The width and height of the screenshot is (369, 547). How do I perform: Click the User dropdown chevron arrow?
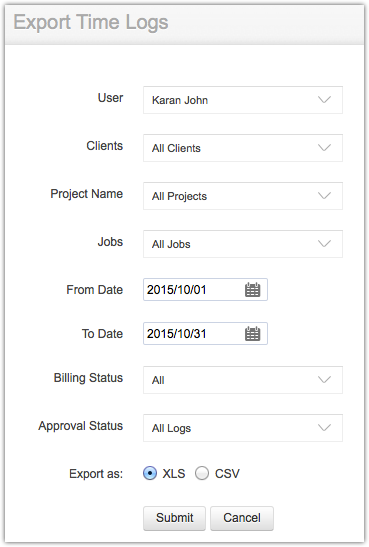(324, 100)
